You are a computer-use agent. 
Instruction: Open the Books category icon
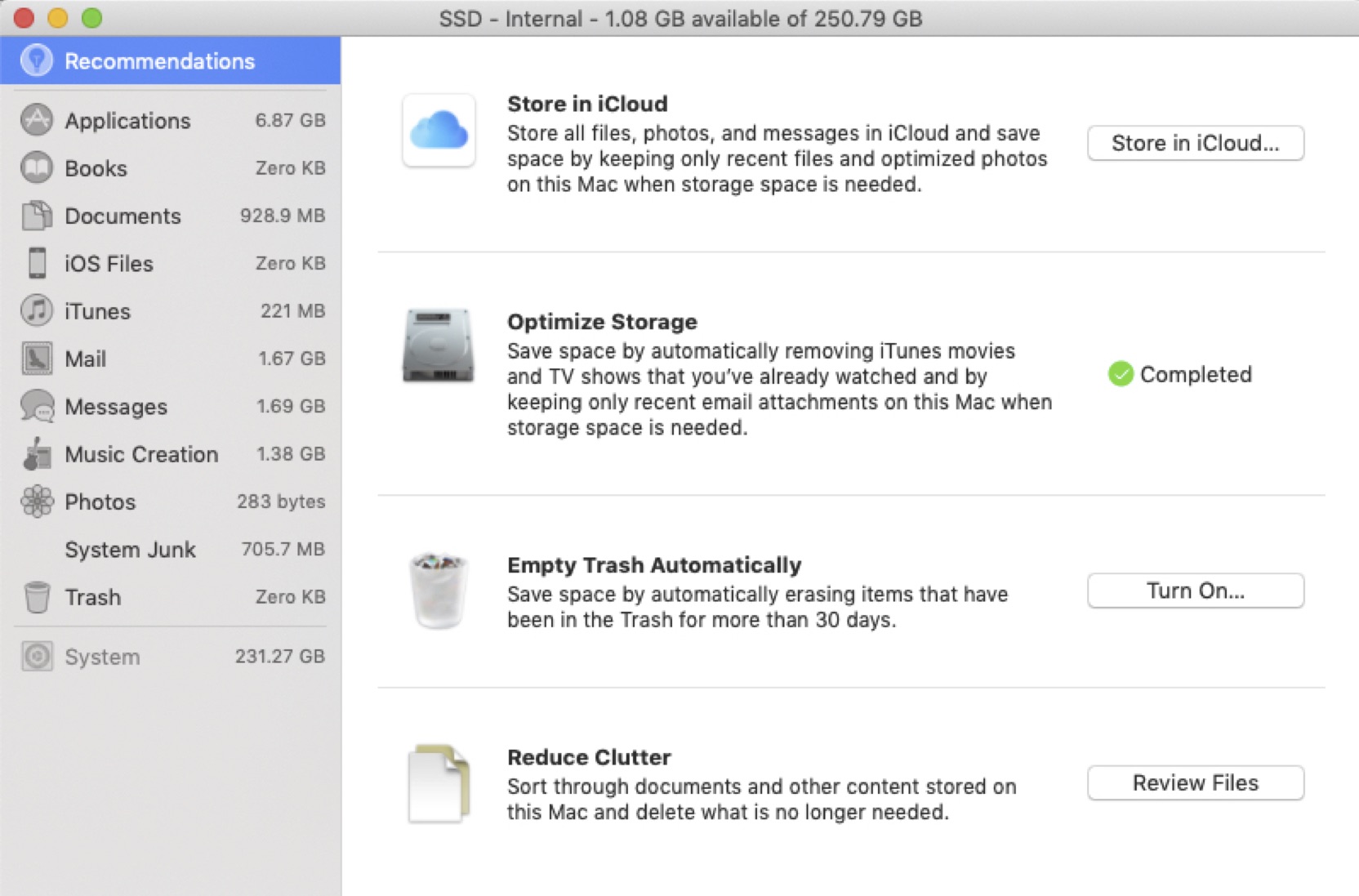(x=34, y=168)
